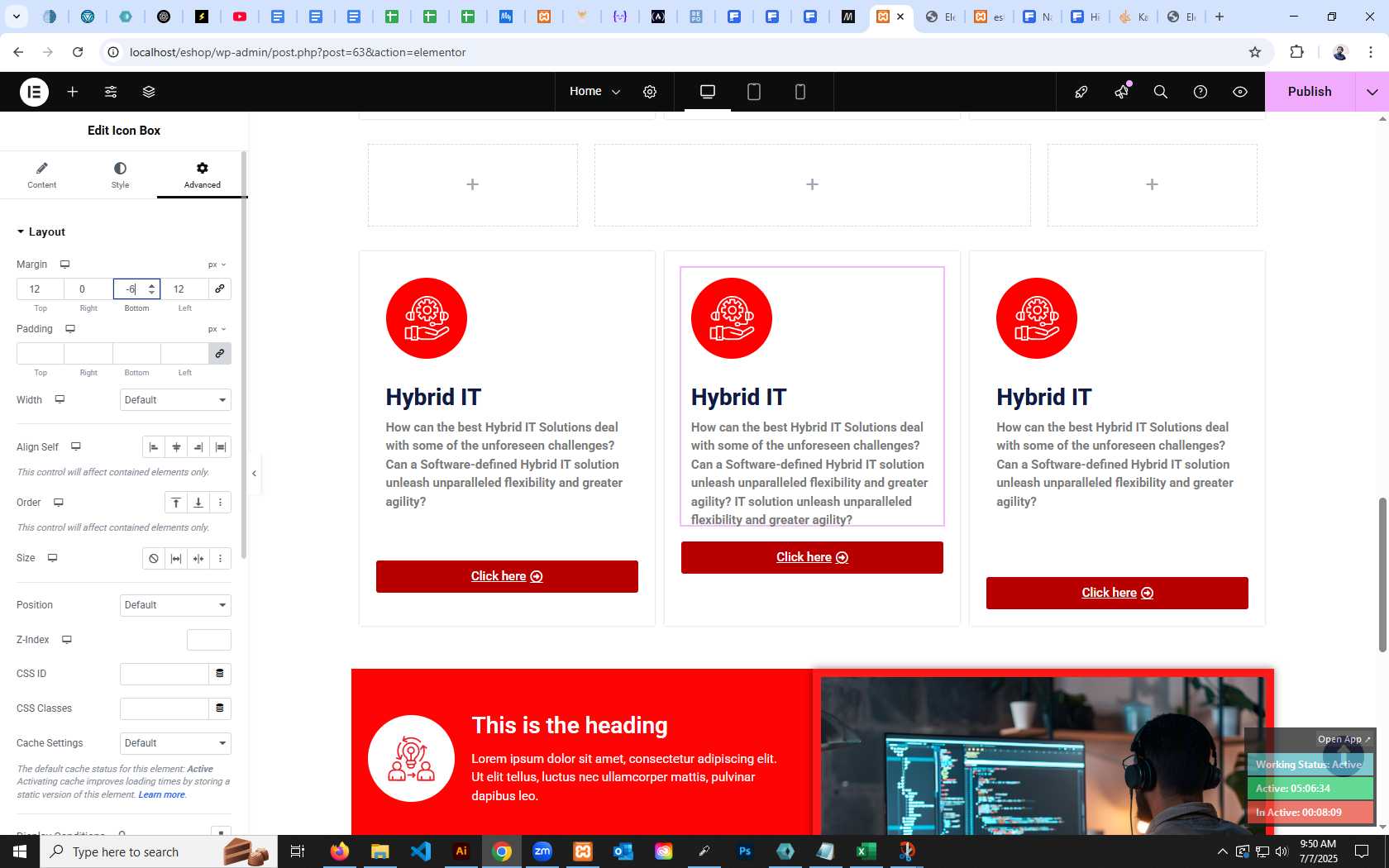
Task: Open Size custom options menu
Action: pos(221,559)
